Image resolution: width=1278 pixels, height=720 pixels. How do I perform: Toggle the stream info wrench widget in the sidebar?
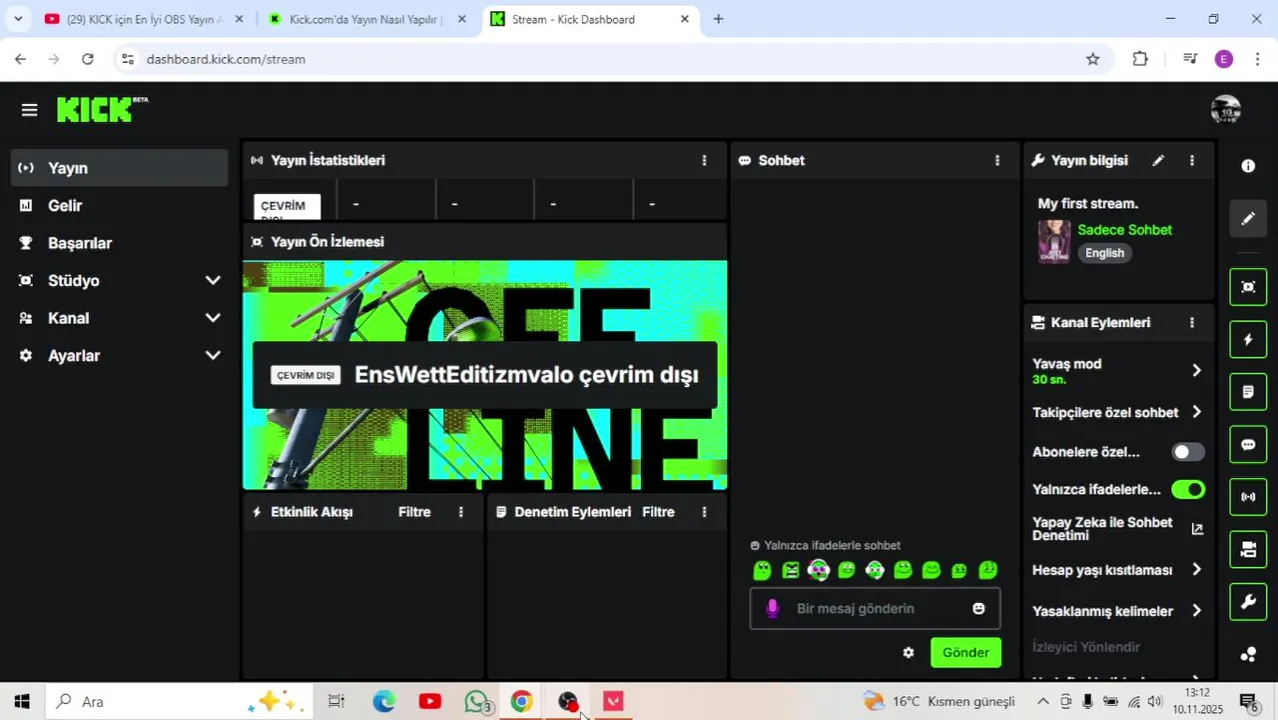pos(1248,602)
